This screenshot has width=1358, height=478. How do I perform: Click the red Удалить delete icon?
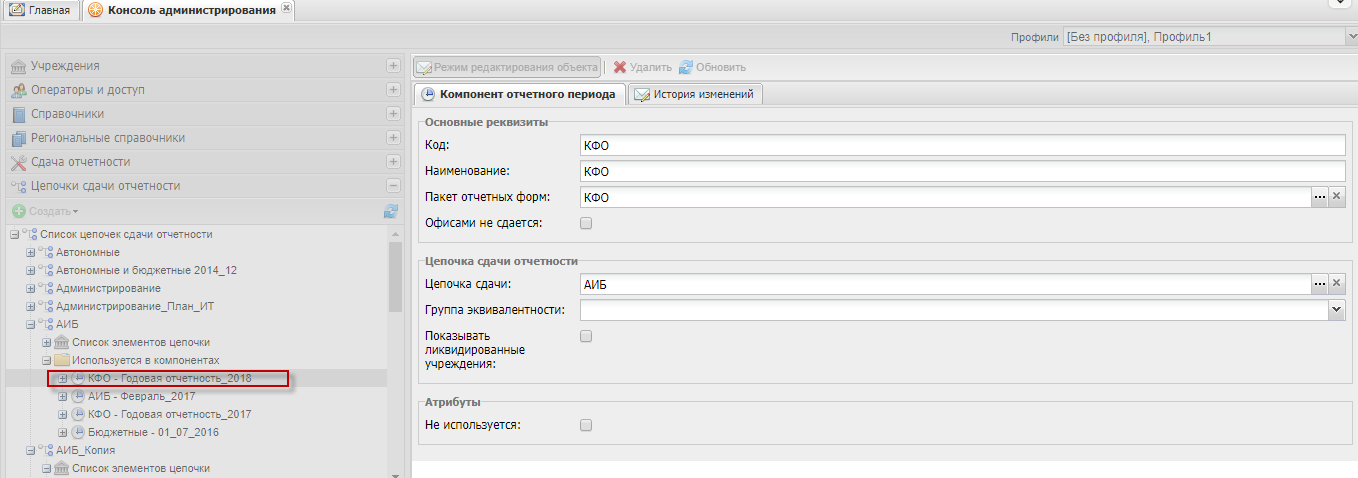coord(620,67)
